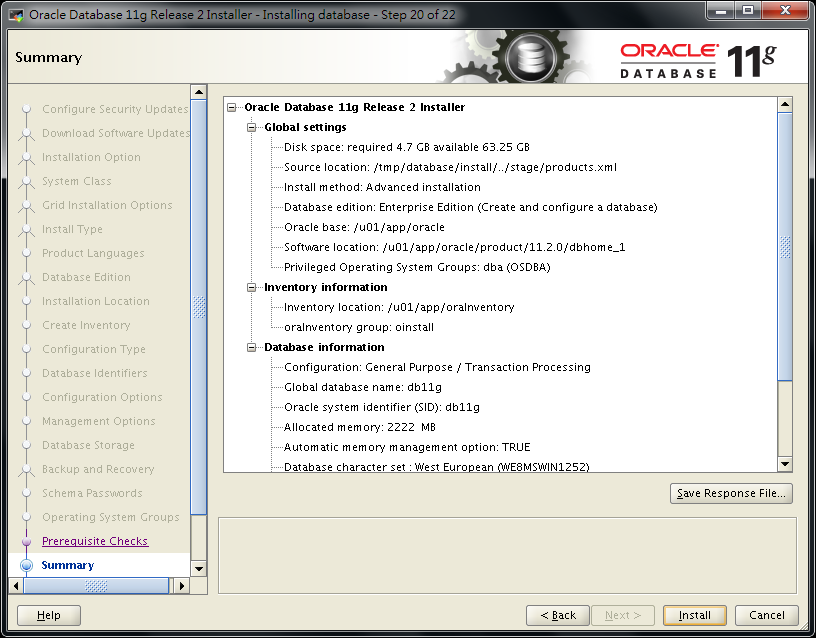Open the Prerequisite Checks step link
Viewport: 816px width, 638px height.
[x=95, y=541]
